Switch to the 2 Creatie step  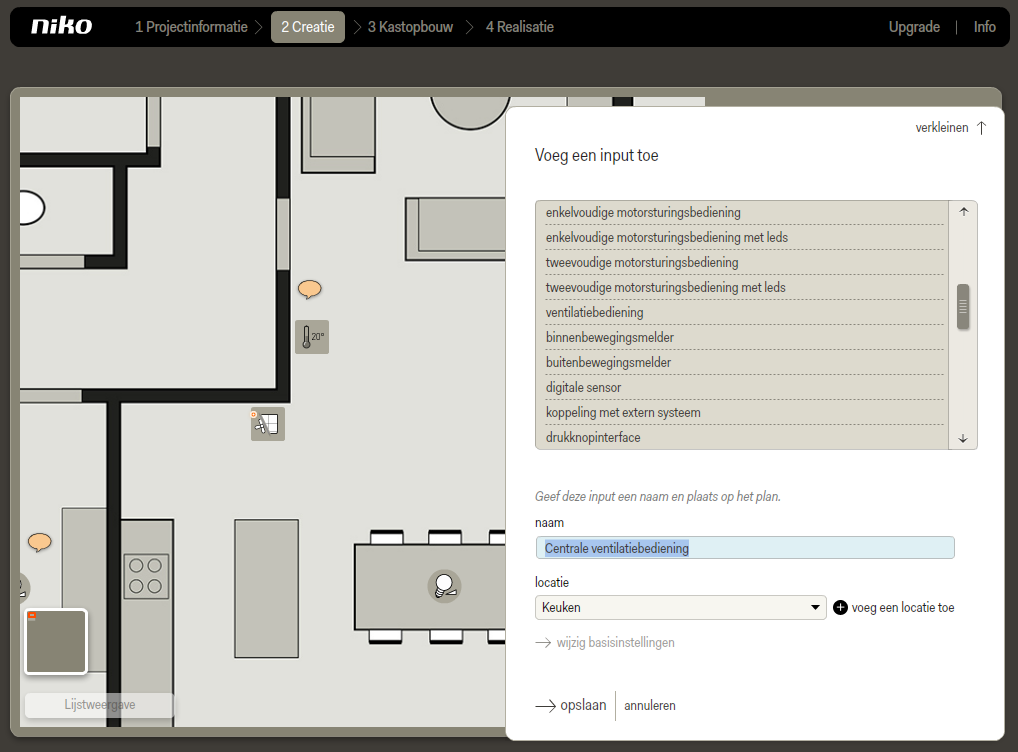pos(308,27)
